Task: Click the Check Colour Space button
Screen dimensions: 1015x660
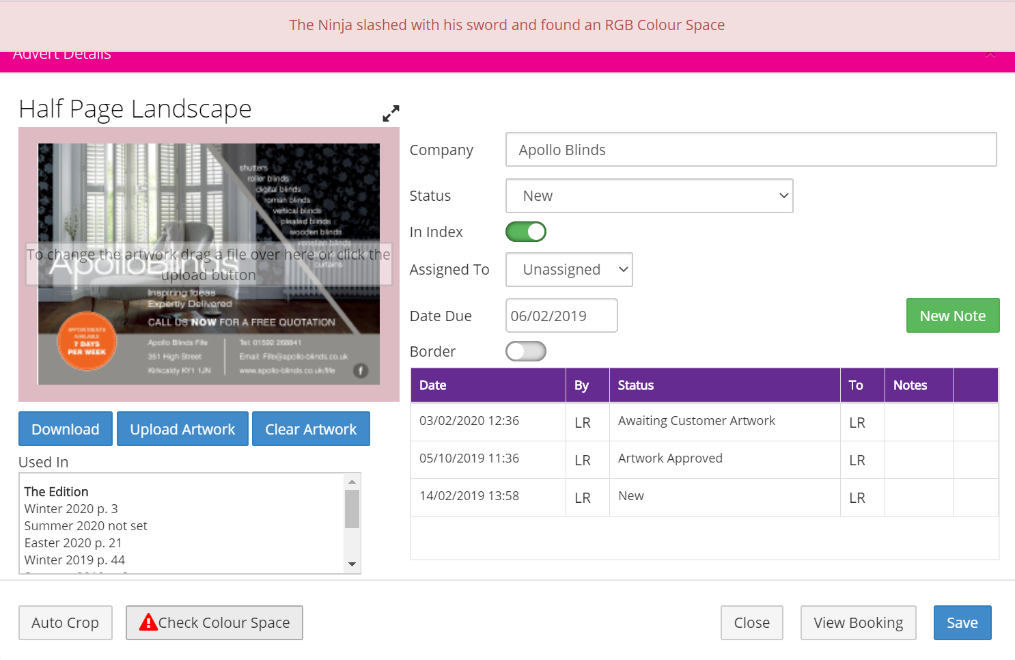Action: point(214,622)
